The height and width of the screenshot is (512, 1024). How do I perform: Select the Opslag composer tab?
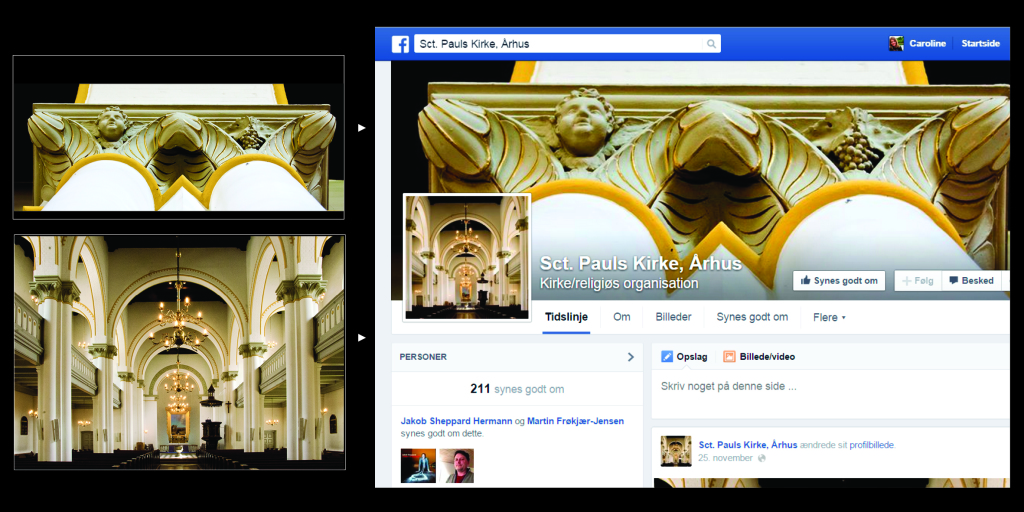(x=684, y=357)
